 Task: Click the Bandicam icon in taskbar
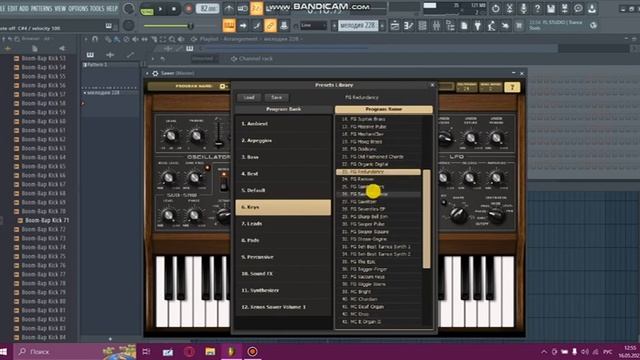click(x=252, y=351)
